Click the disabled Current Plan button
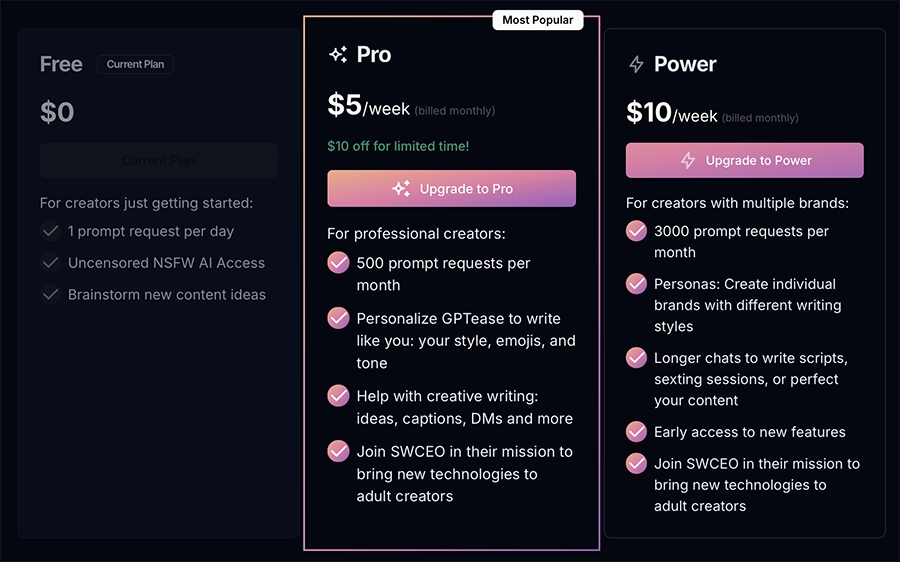 tap(159, 161)
